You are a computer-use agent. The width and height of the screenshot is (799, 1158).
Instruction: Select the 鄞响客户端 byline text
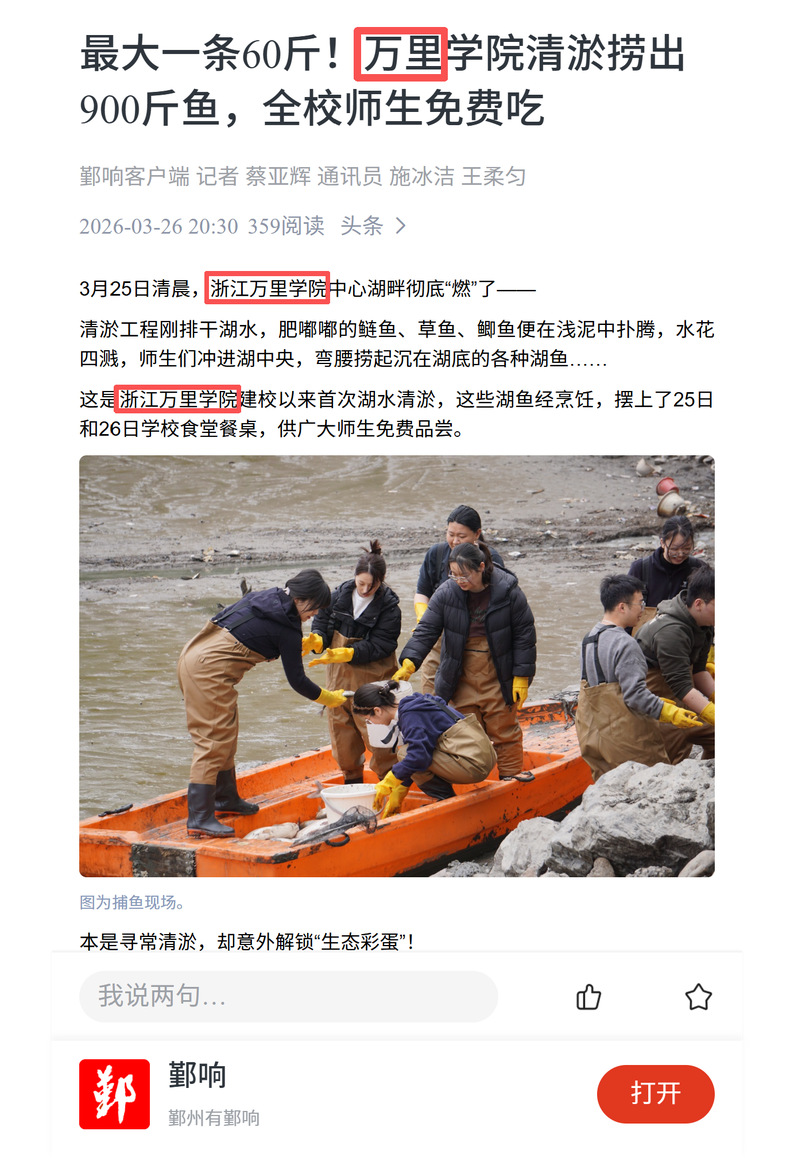point(134,176)
